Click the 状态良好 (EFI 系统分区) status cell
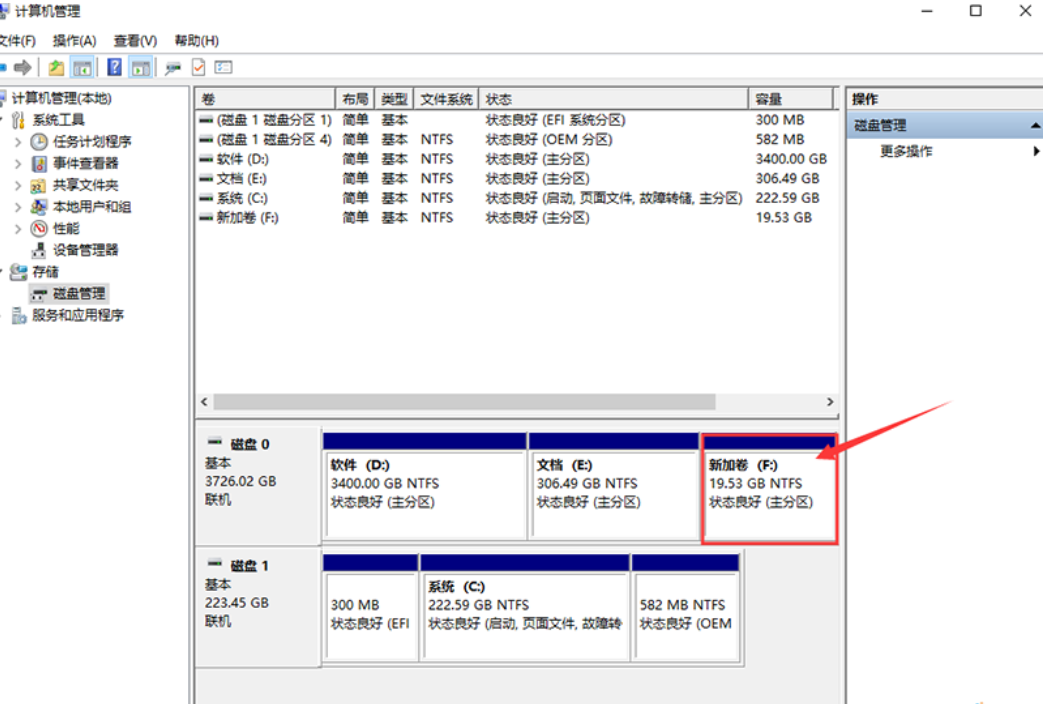Screen dimensions: 1046x704 [x=555, y=120]
